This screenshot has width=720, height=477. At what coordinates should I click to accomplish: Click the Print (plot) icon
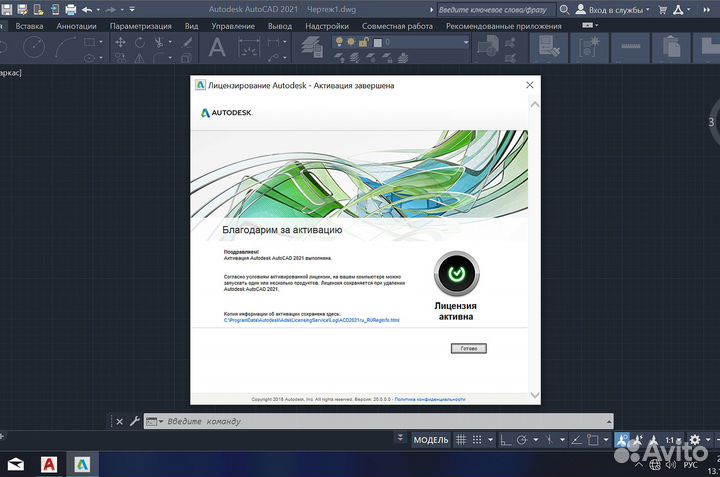coord(71,9)
